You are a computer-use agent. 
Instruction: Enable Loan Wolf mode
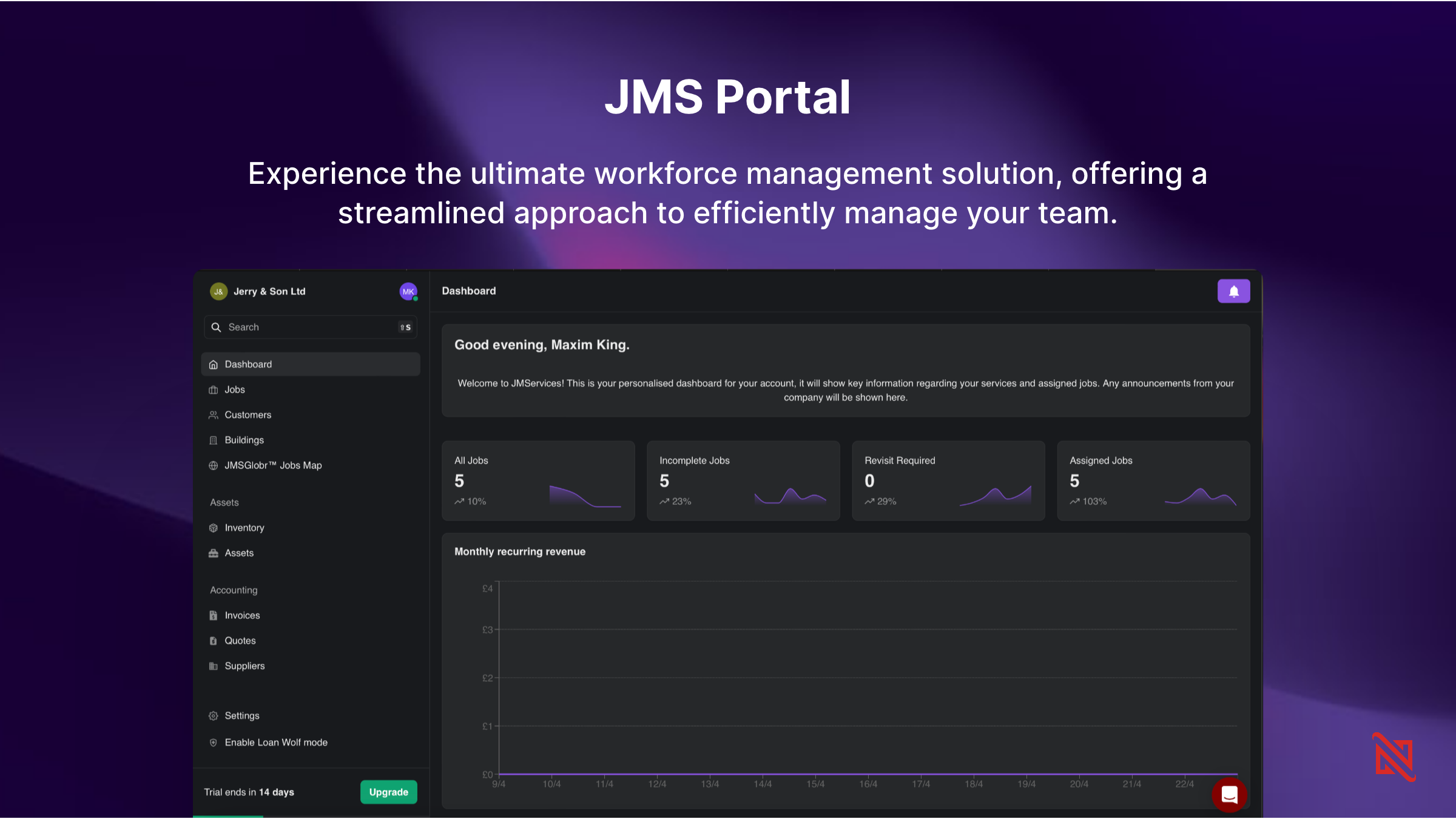(x=275, y=742)
